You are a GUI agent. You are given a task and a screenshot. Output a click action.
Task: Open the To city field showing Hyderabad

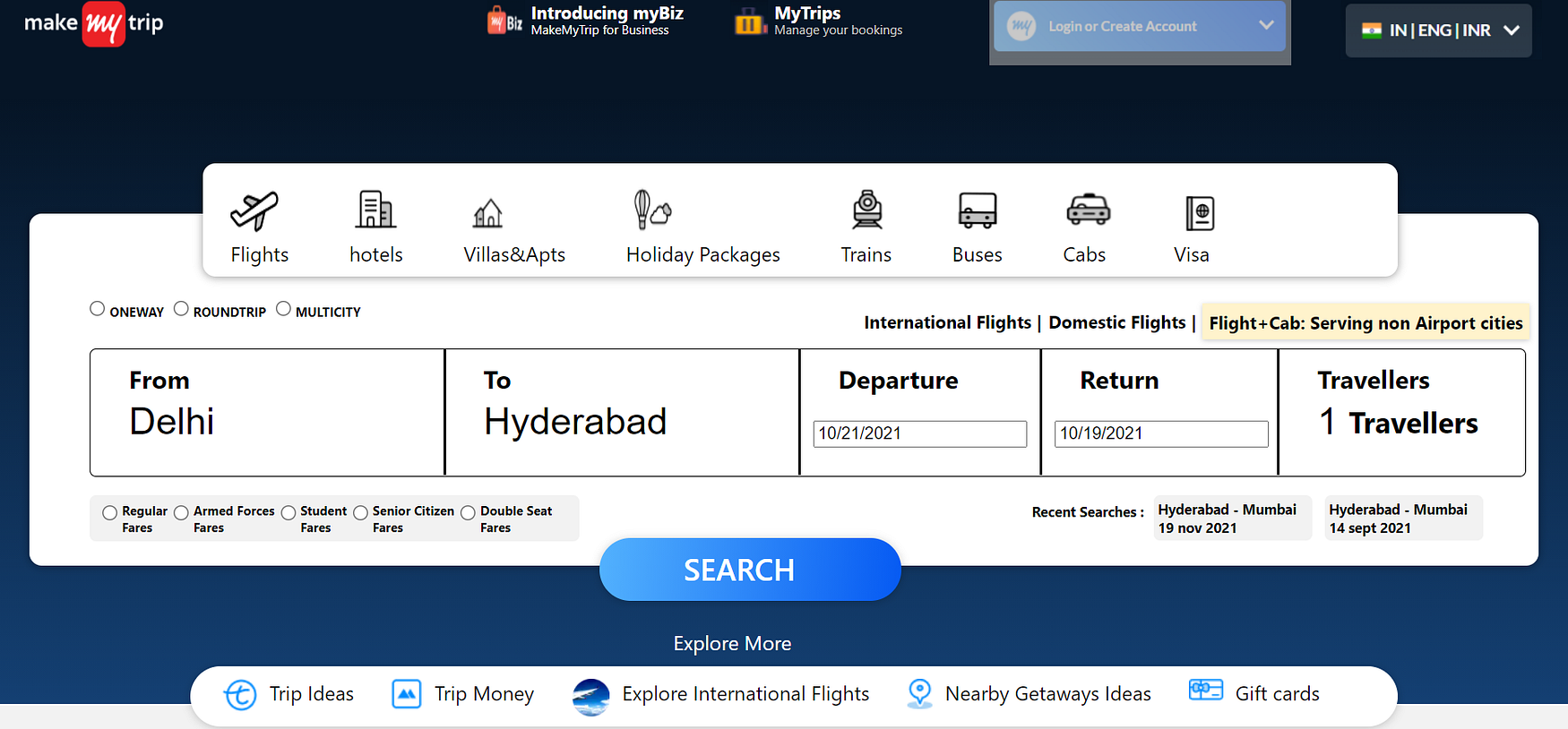click(622, 412)
